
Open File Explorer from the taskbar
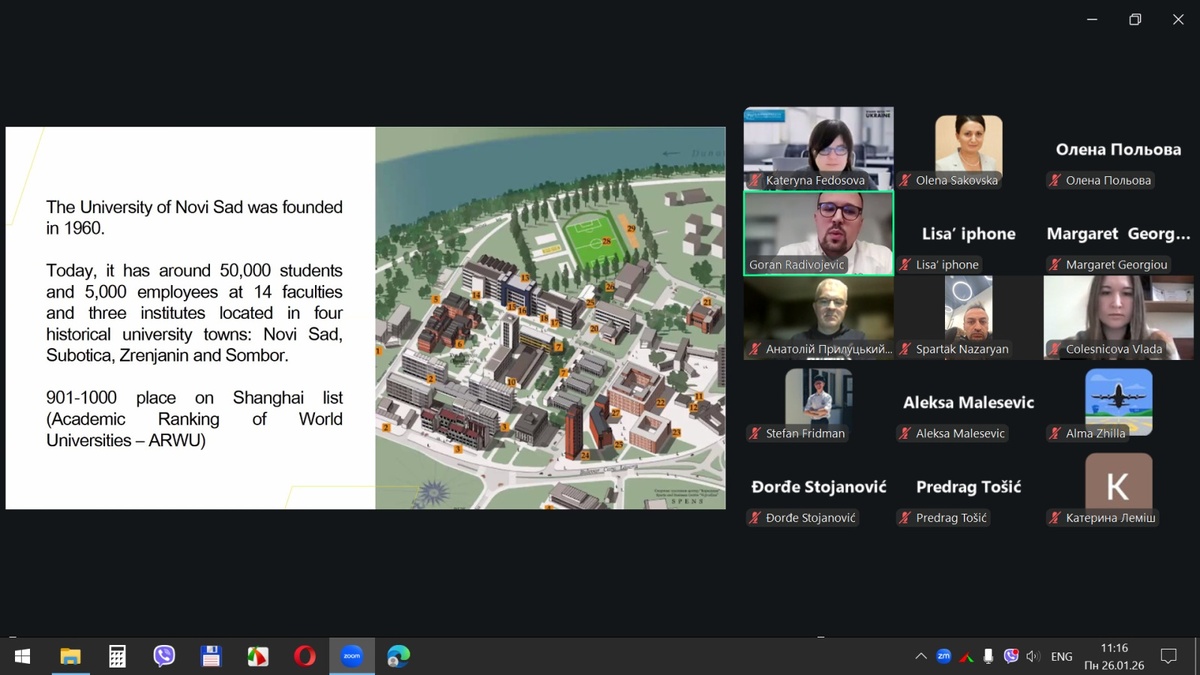(70, 656)
